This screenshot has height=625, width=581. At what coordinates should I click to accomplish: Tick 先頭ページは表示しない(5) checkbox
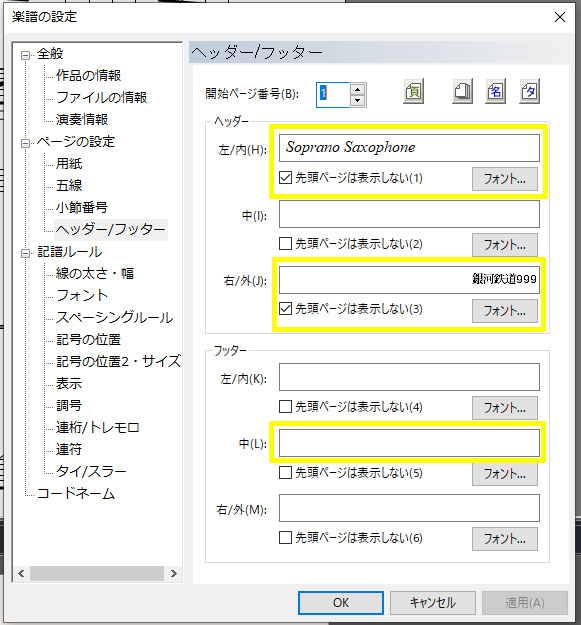click(285, 472)
